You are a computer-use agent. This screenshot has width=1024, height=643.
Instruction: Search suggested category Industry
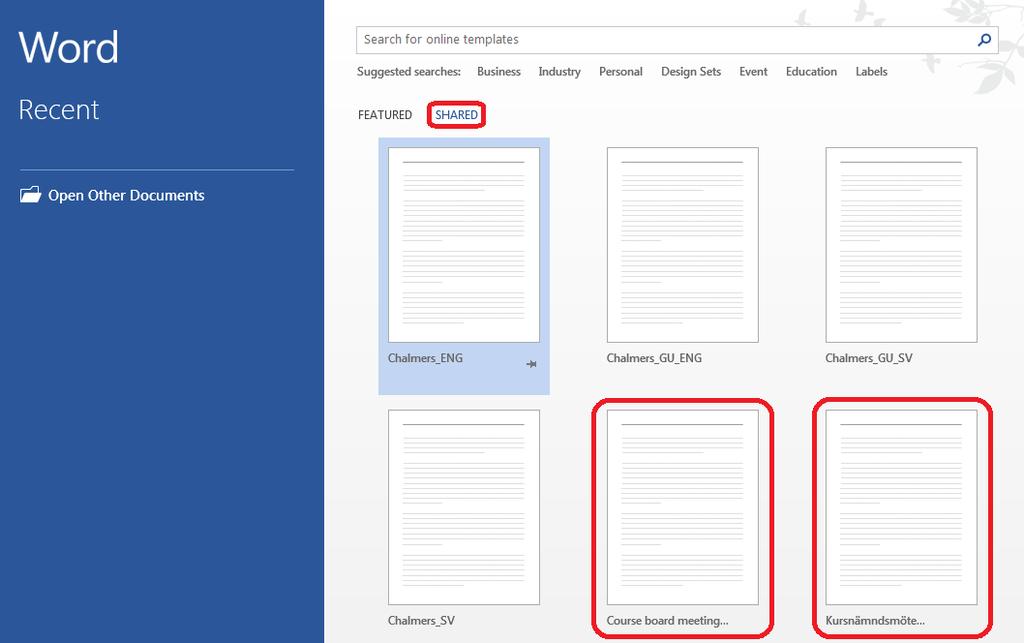[559, 72]
